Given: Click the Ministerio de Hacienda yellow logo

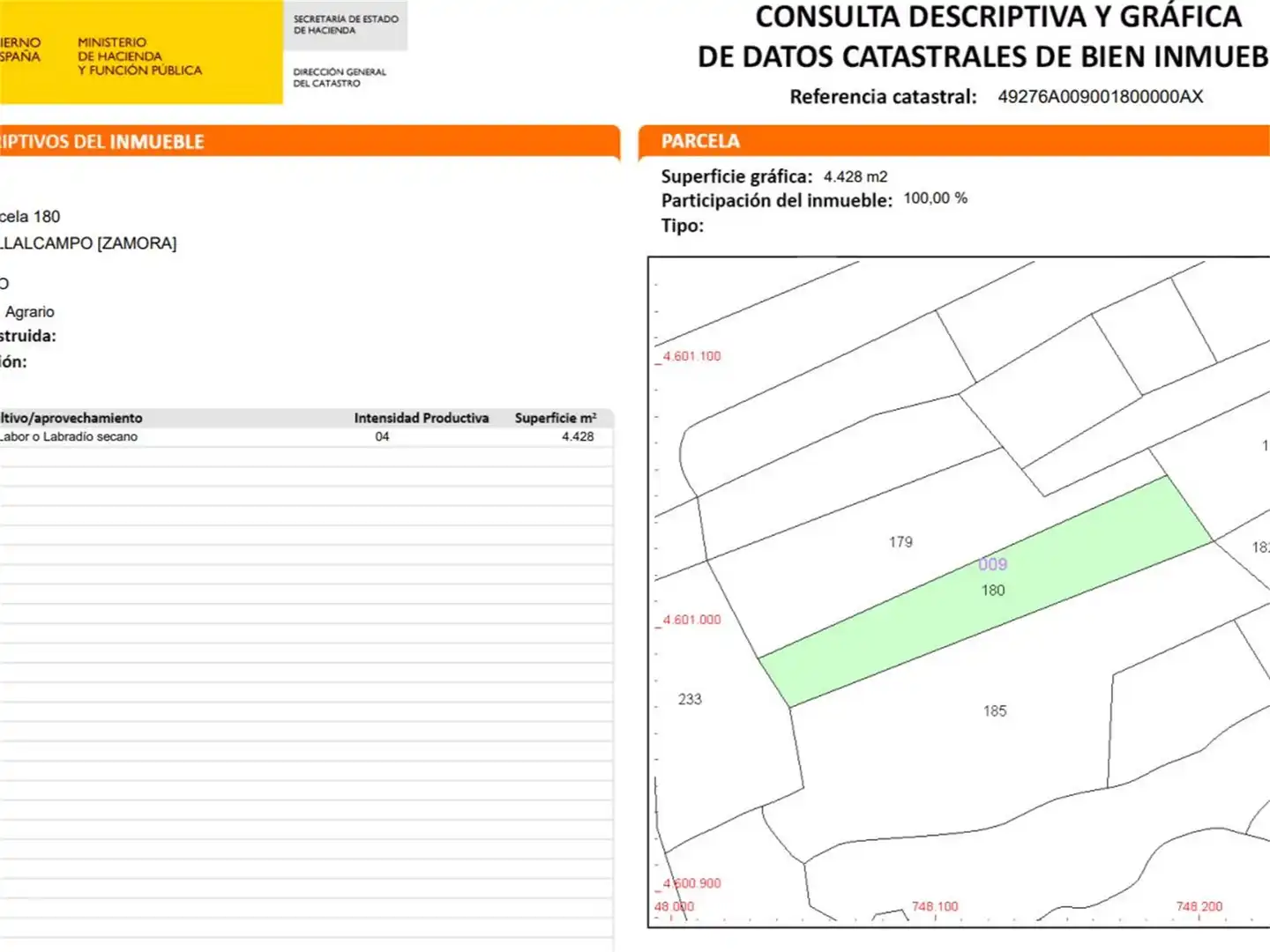Looking at the screenshot, I should point(141,52).
